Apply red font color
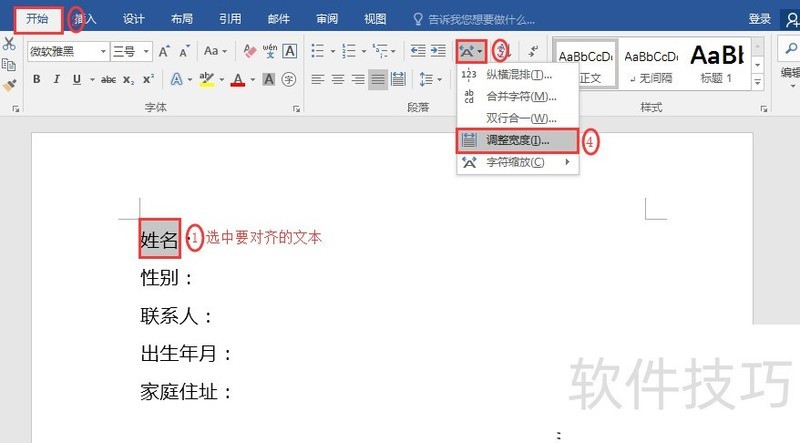800x443 pixels. (237, 79)
